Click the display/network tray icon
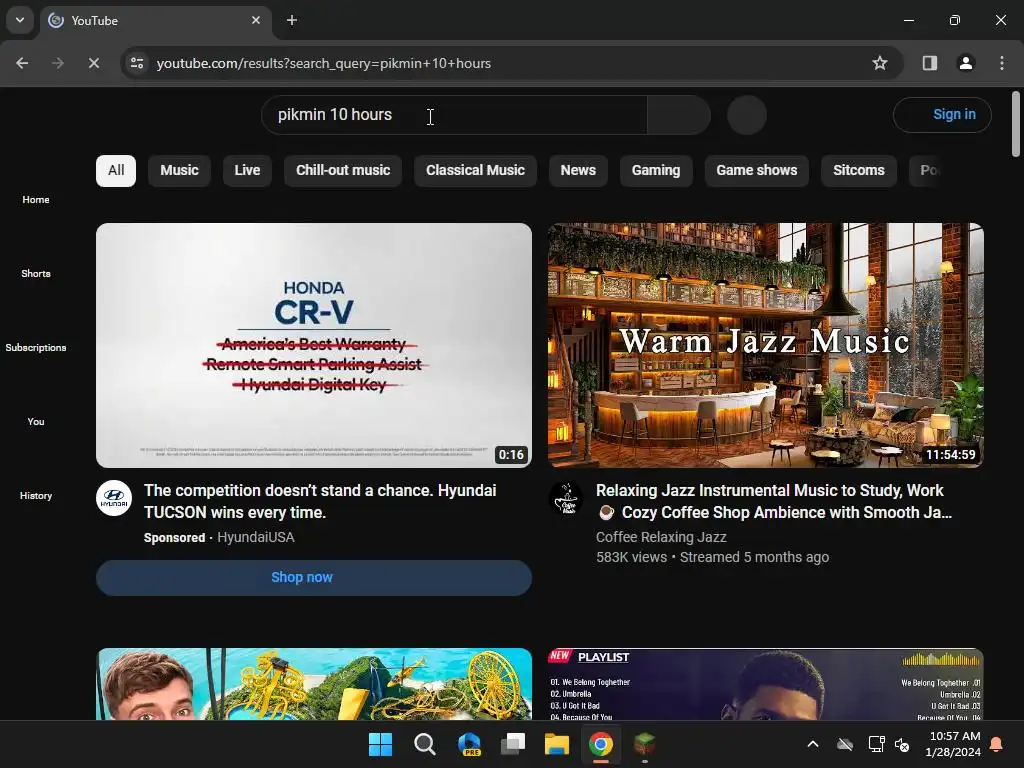 [876, 744]
